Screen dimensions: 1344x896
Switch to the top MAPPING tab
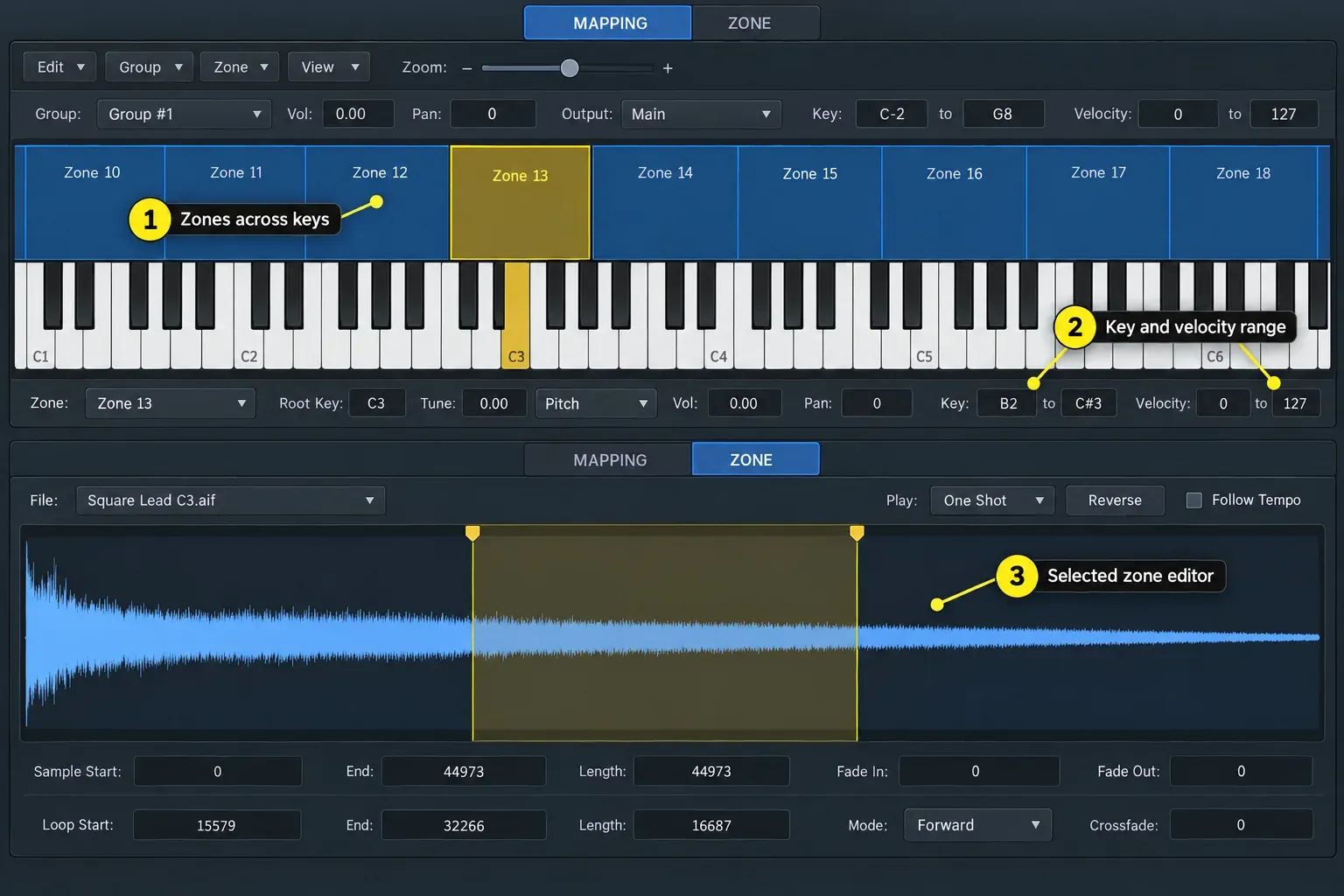[x=608, y=24]
